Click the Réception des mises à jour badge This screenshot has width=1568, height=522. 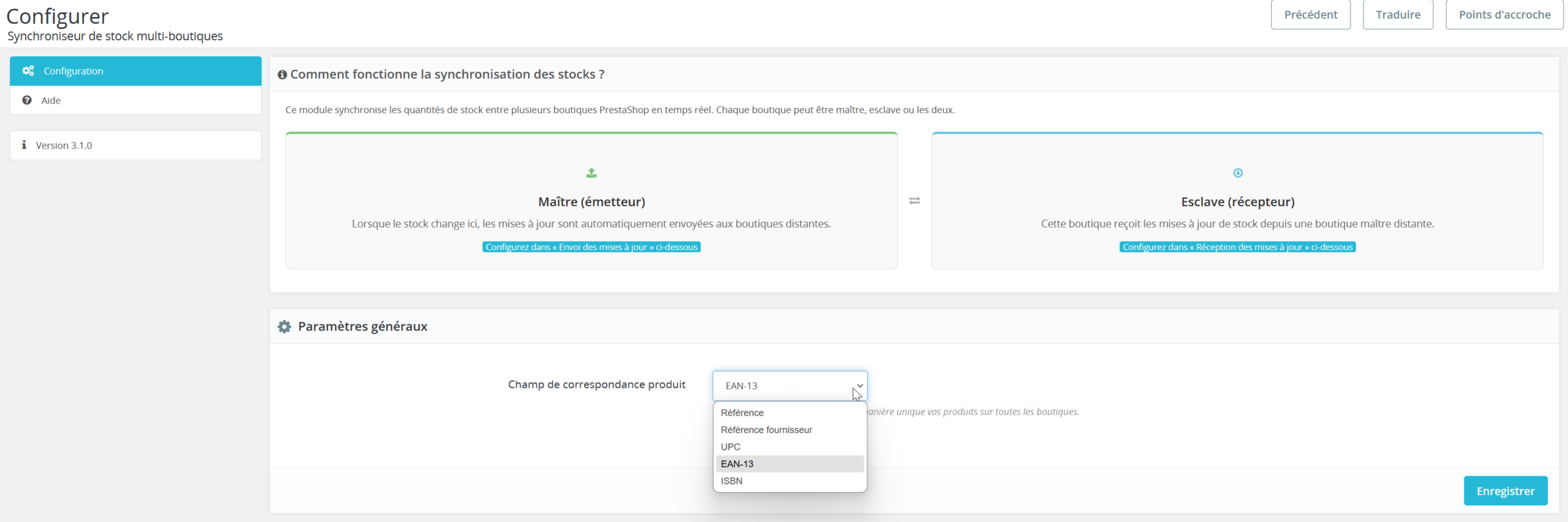1238,247
